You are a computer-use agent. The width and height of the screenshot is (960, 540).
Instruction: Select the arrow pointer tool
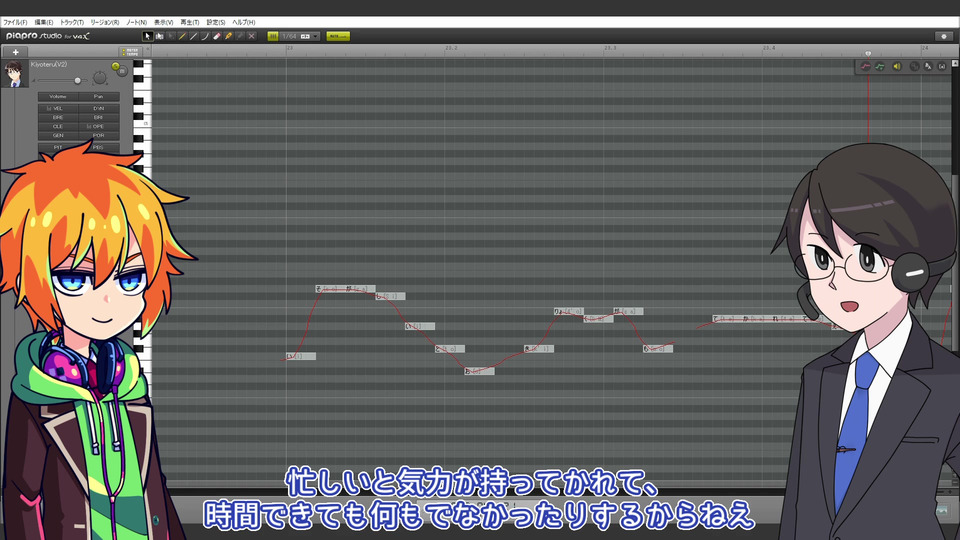pyautogui.click(x=147, y=36)
